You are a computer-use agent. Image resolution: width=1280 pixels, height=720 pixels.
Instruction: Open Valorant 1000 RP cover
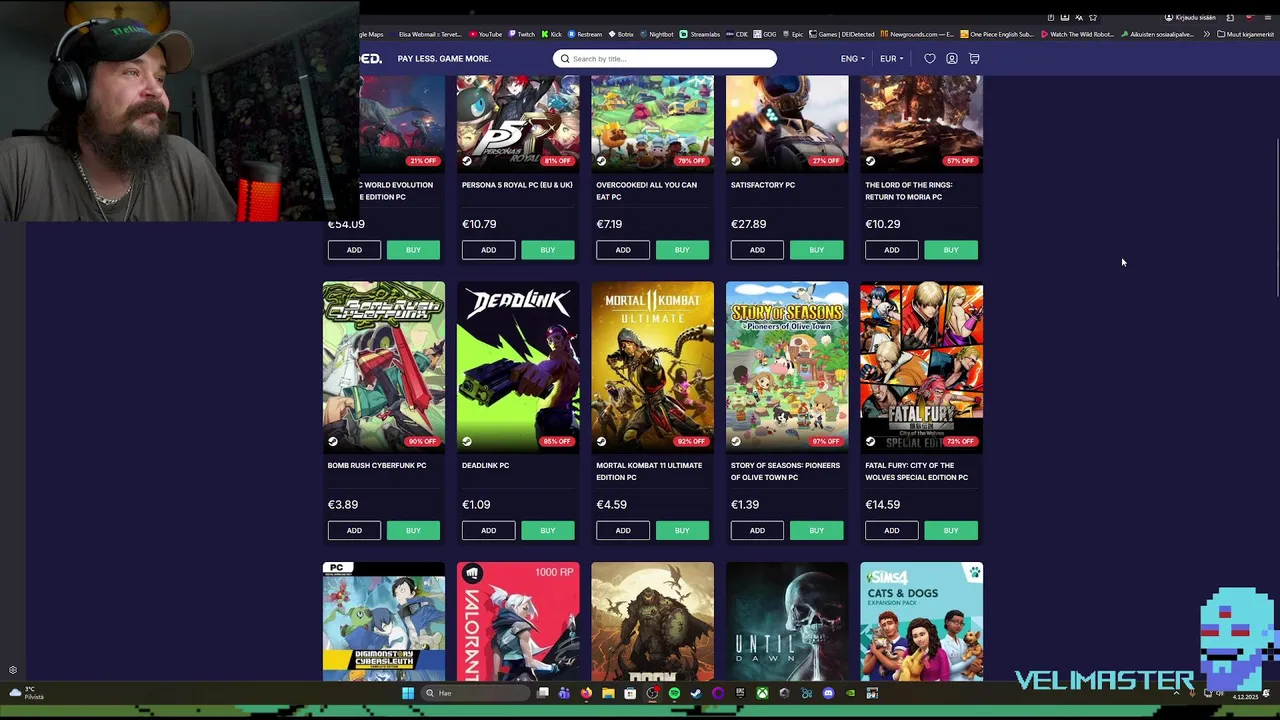[x=518, y=622]
